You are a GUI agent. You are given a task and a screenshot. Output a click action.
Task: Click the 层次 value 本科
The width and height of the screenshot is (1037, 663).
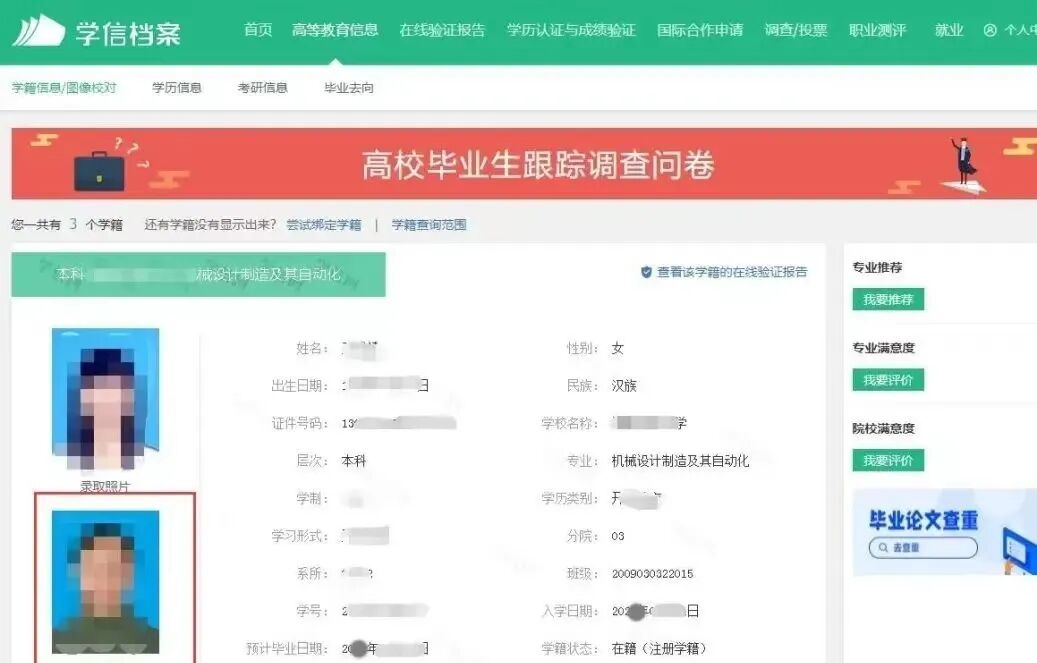tap(354, 461)
